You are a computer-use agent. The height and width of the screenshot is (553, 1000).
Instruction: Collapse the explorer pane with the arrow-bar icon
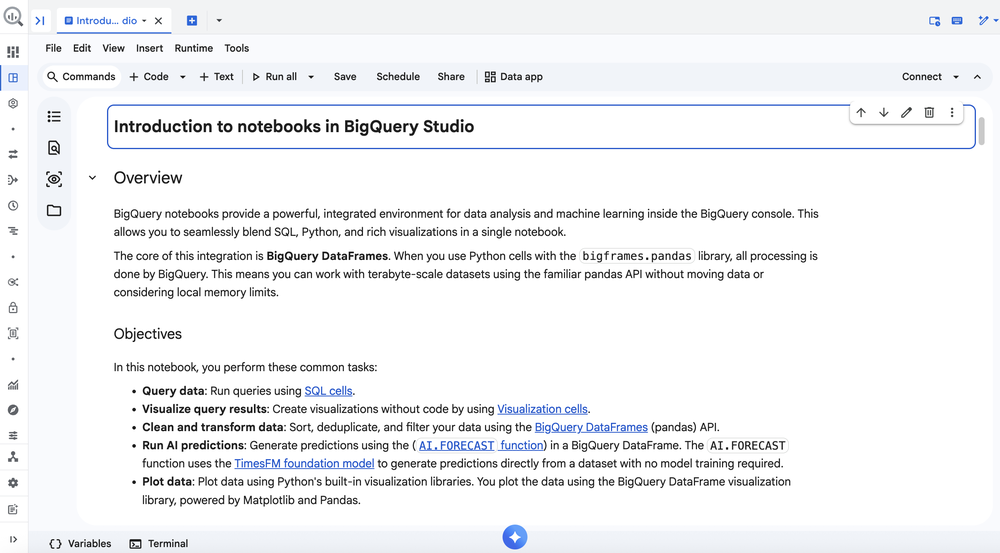click(x=40, y=20)
